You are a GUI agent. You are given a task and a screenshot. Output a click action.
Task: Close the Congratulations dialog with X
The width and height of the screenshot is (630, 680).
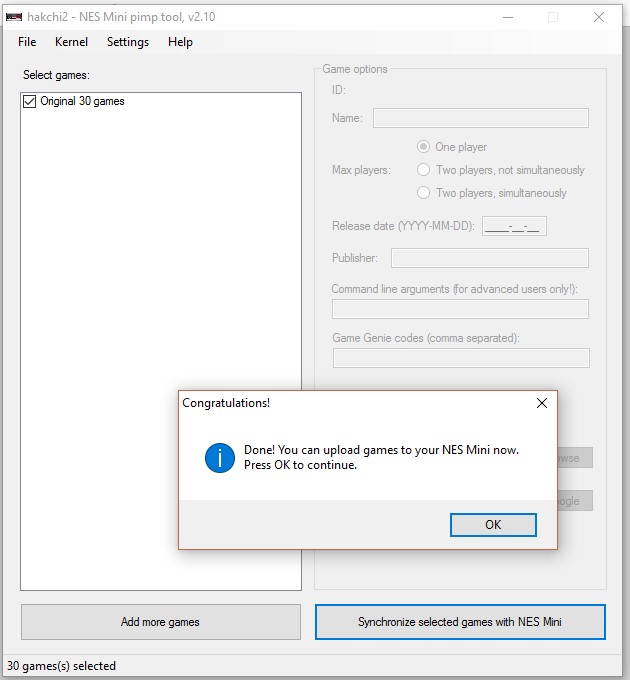(542, 403)
